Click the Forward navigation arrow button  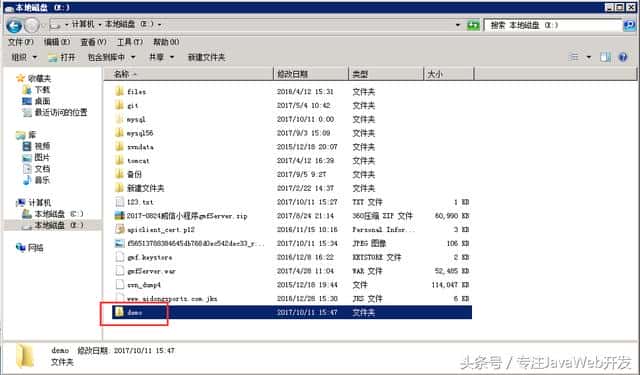(32, 26)
